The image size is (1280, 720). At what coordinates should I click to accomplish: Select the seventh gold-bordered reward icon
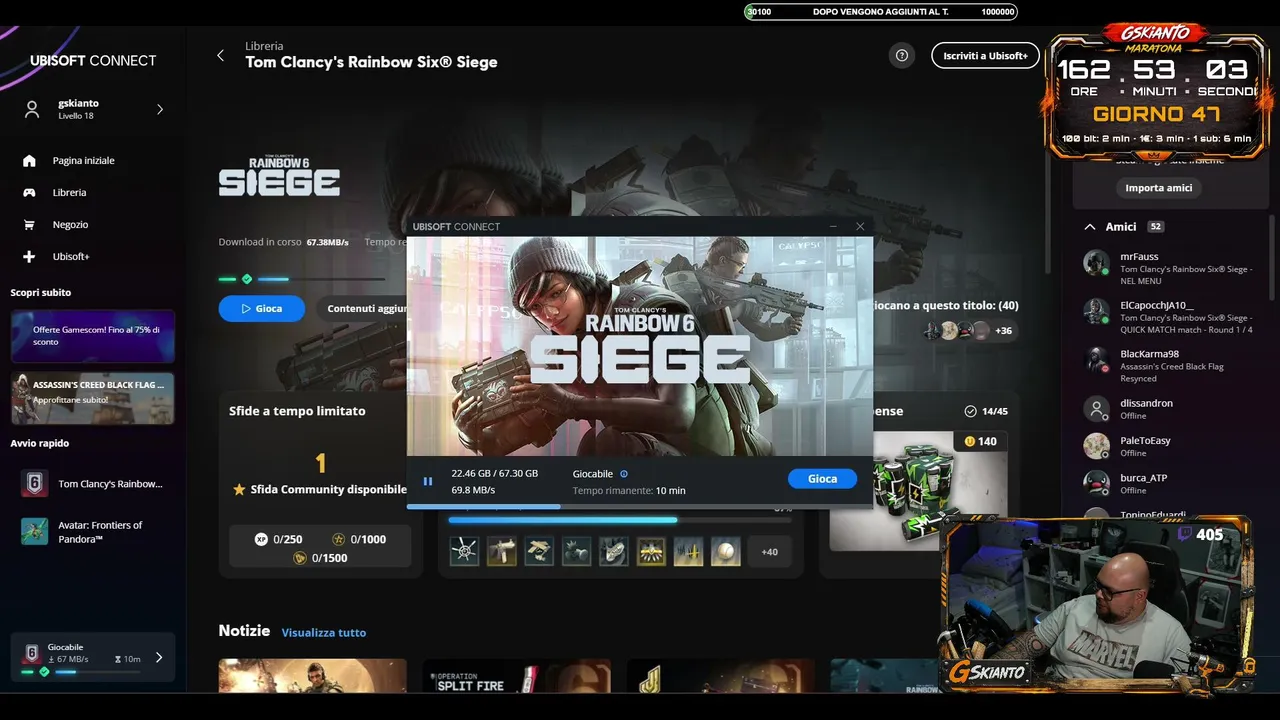(689, 551)
